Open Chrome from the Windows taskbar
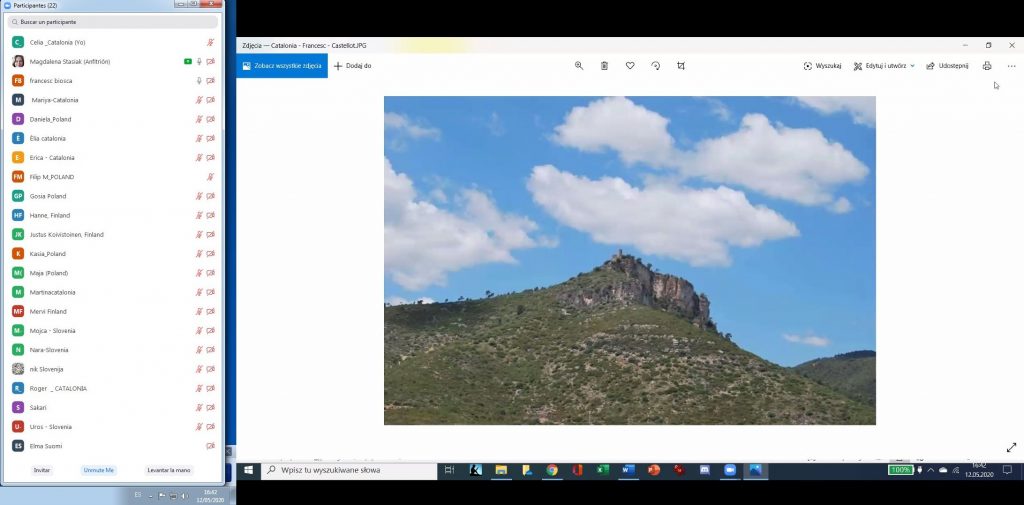Image resolution: width=1024 pixels, height=505 pixels. 552,470
